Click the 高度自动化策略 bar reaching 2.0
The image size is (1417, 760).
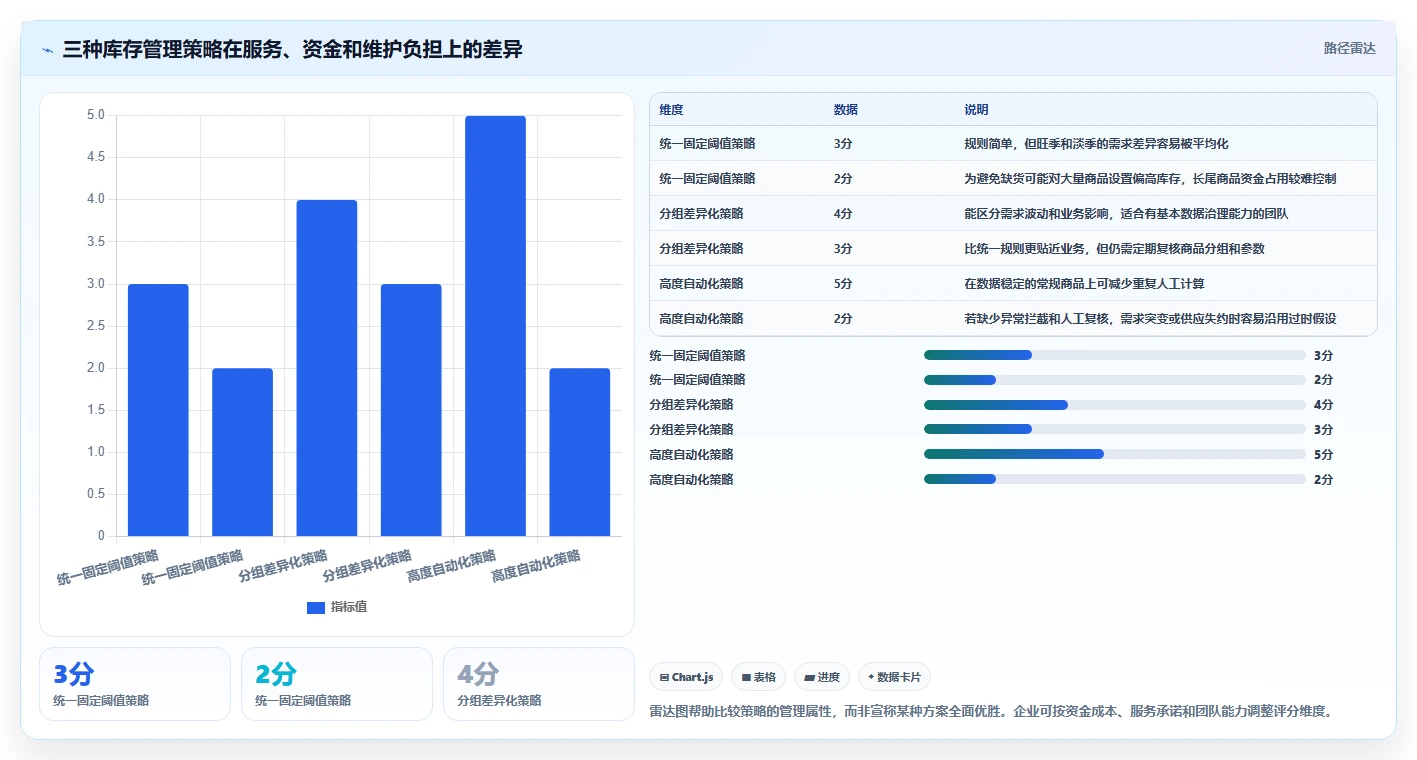point(580,452)
